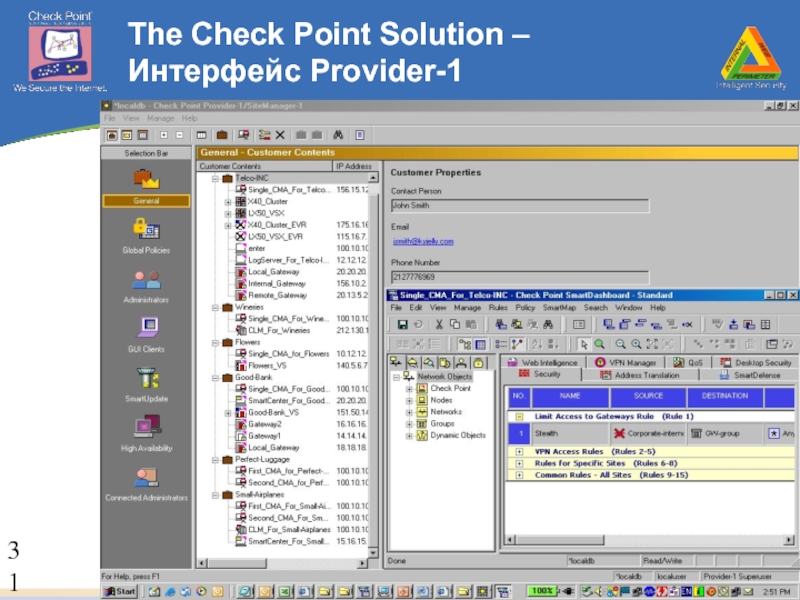The width and height of the screenshot is (800, 600).
Task: Click the DESTINATION column header
Action: click(x=724, y=397)
